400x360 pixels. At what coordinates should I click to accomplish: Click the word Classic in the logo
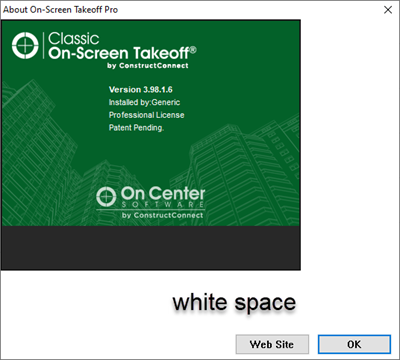pos(74,39)
